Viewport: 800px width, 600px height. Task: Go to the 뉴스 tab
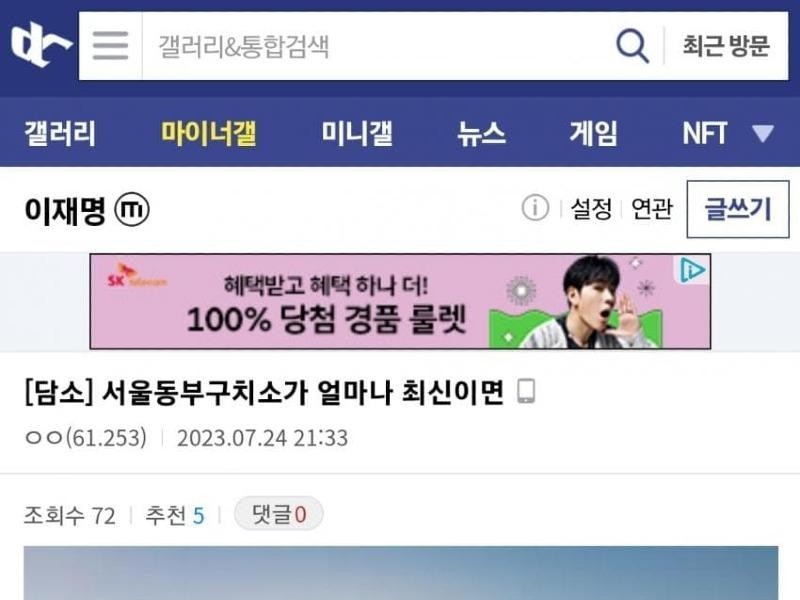(481, 133)
